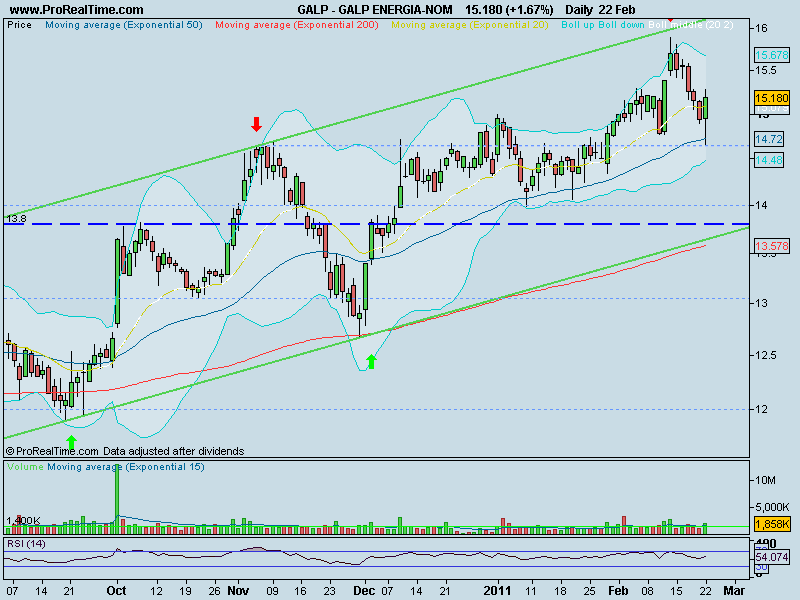
Task: Click the yellow 15.180 current price tag
Action: coord(771,97)
